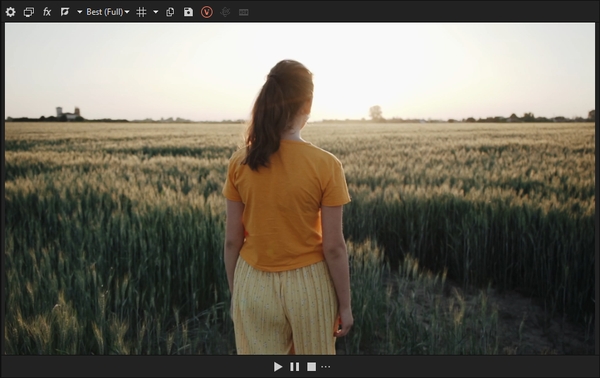Toggle the grid Overlays icon
This screenshot has height=378, width=600.
click(x=142, y=12)
